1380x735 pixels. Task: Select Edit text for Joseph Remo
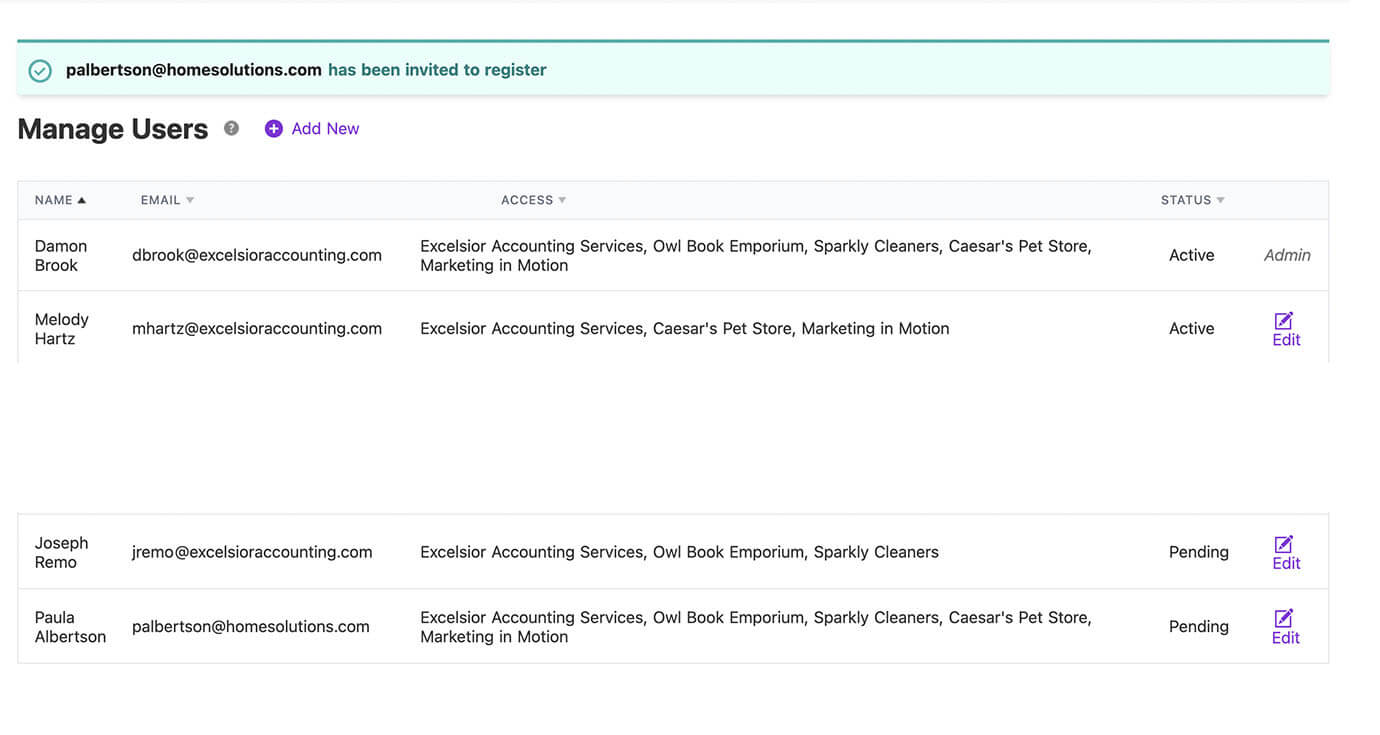tap(1286, 564)
